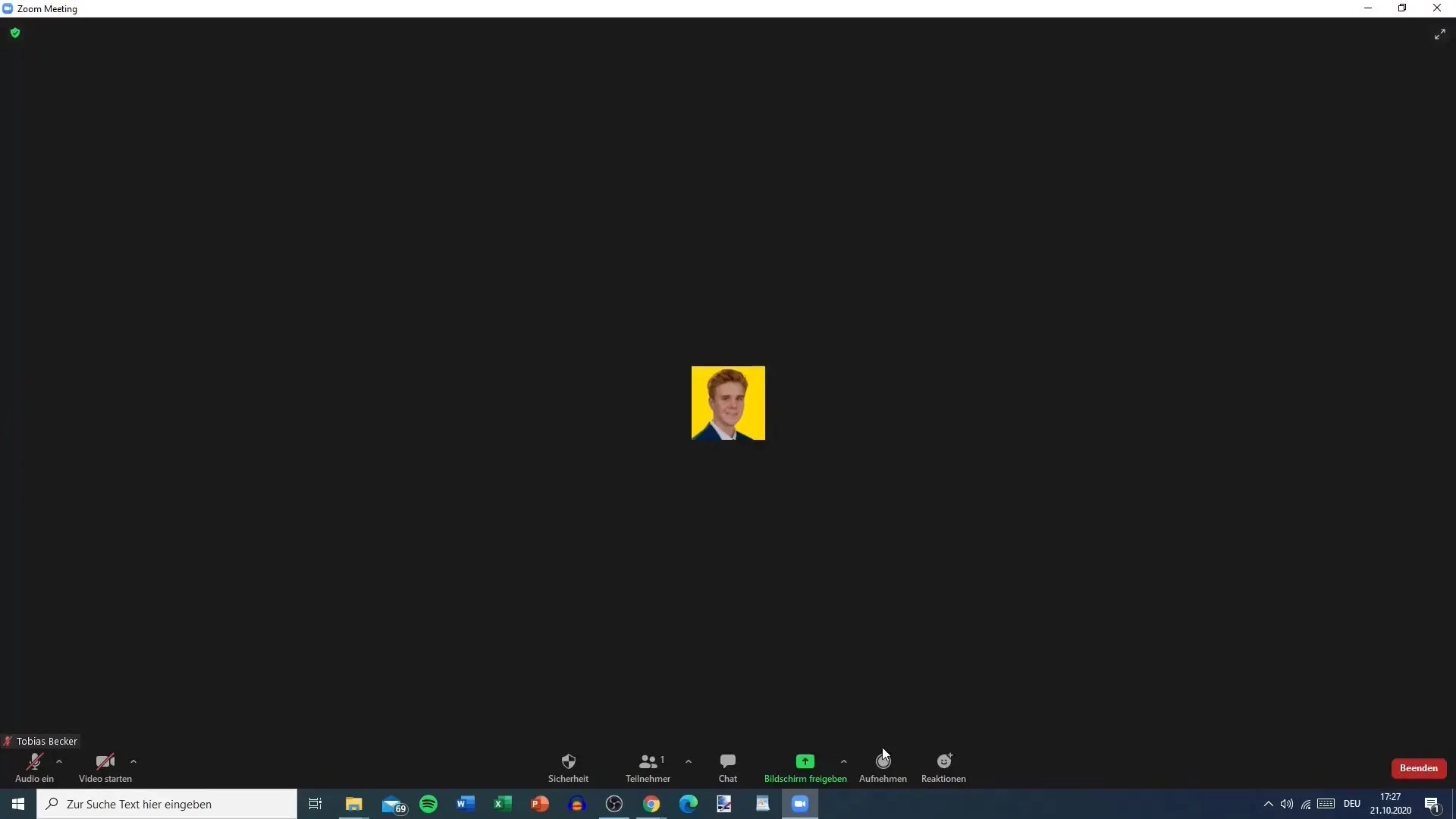Open Spotify app from taskbar
Screen dimensions: 1456x819
[x=428, y=803]
